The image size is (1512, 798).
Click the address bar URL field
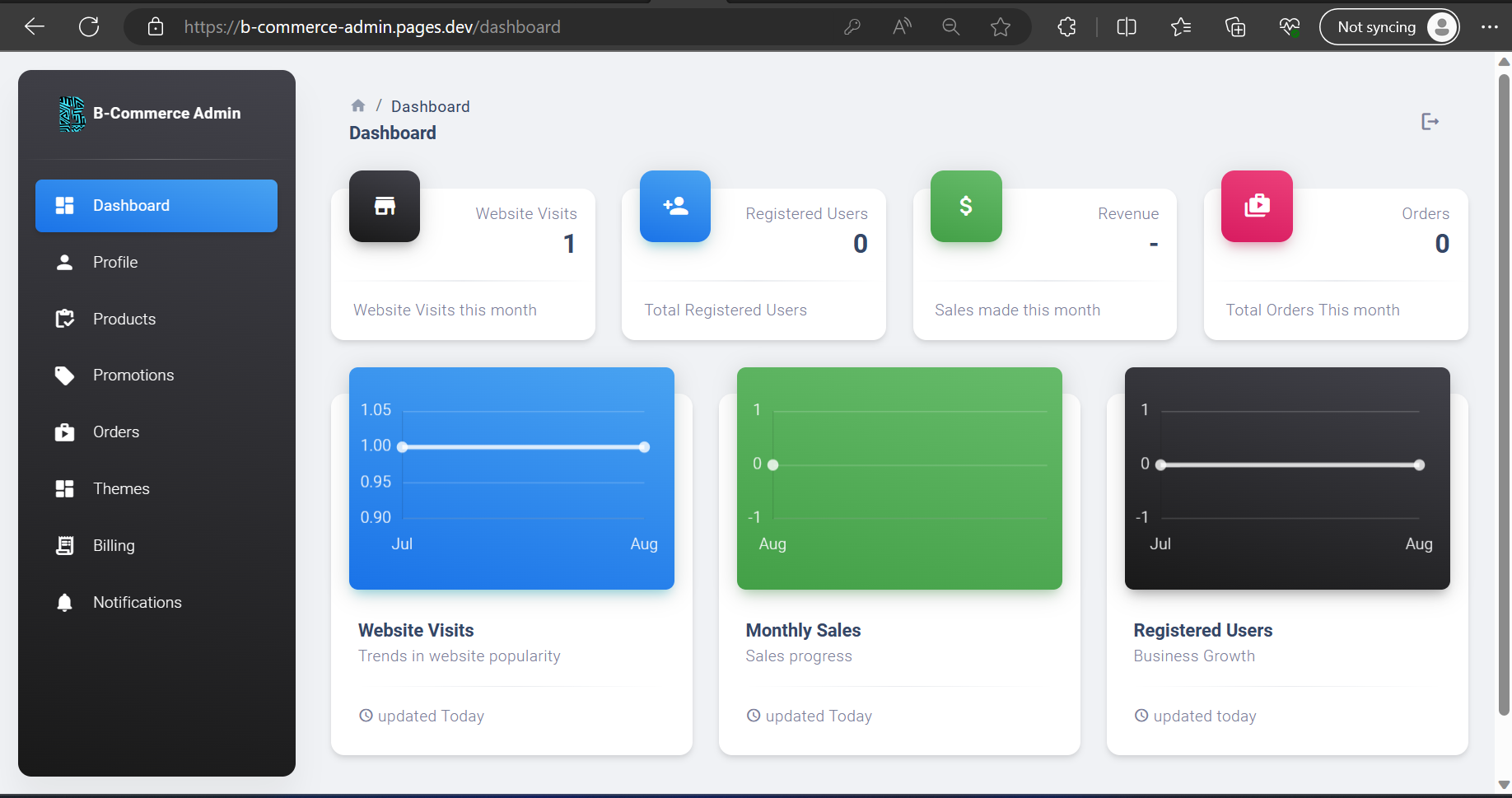click(x=371, y=26)
